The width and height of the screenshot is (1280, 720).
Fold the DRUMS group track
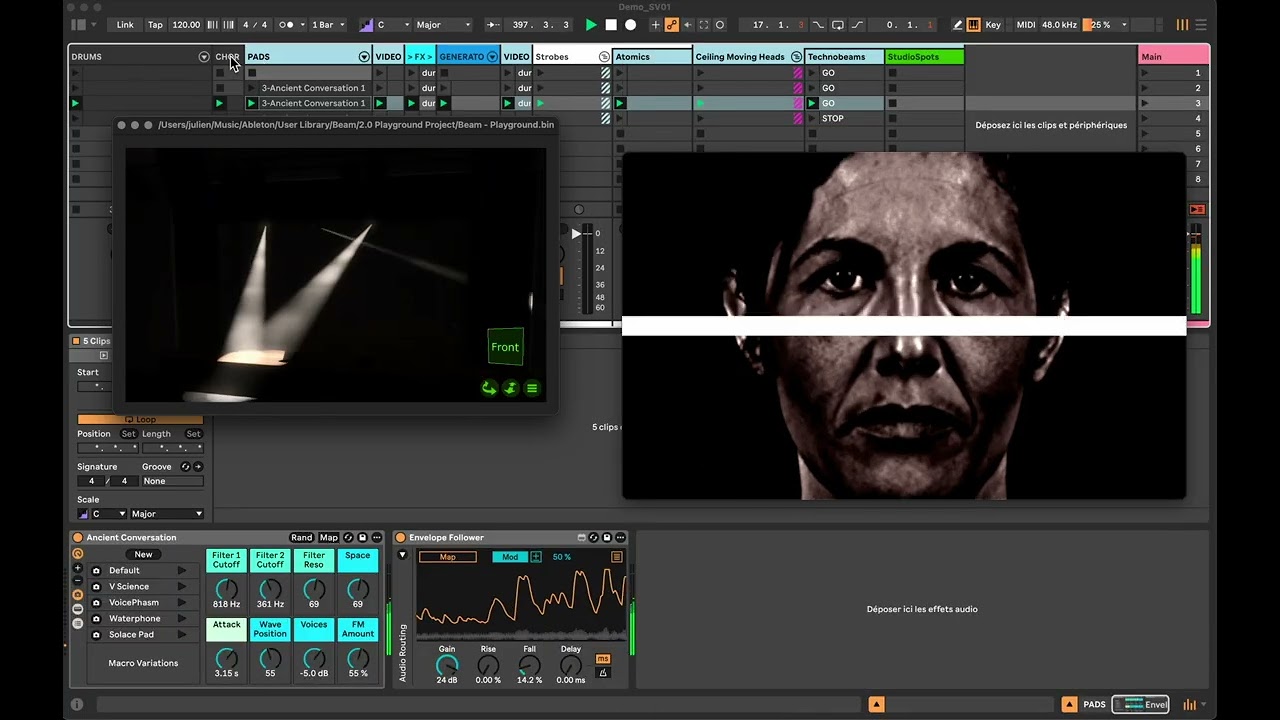pos(204,57)
